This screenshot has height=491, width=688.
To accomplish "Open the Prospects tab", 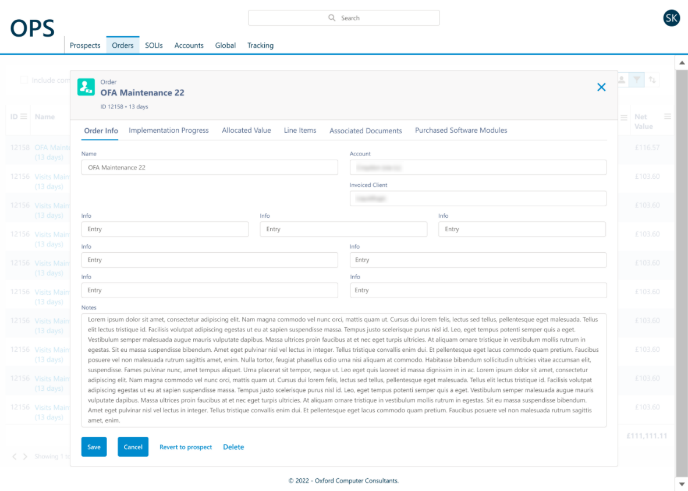I will pos(85,45).
